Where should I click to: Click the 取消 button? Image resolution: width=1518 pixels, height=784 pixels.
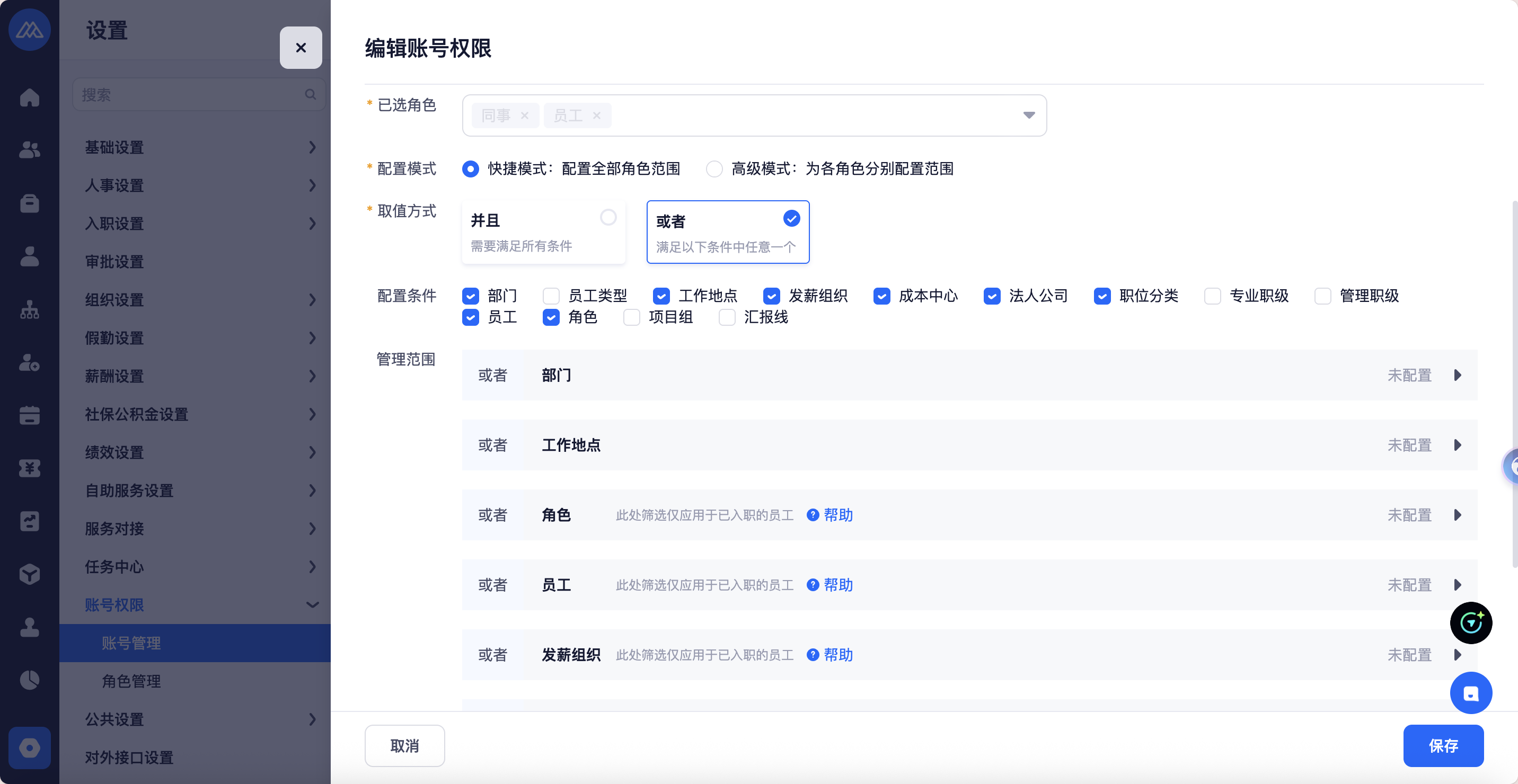coord(404,746)
